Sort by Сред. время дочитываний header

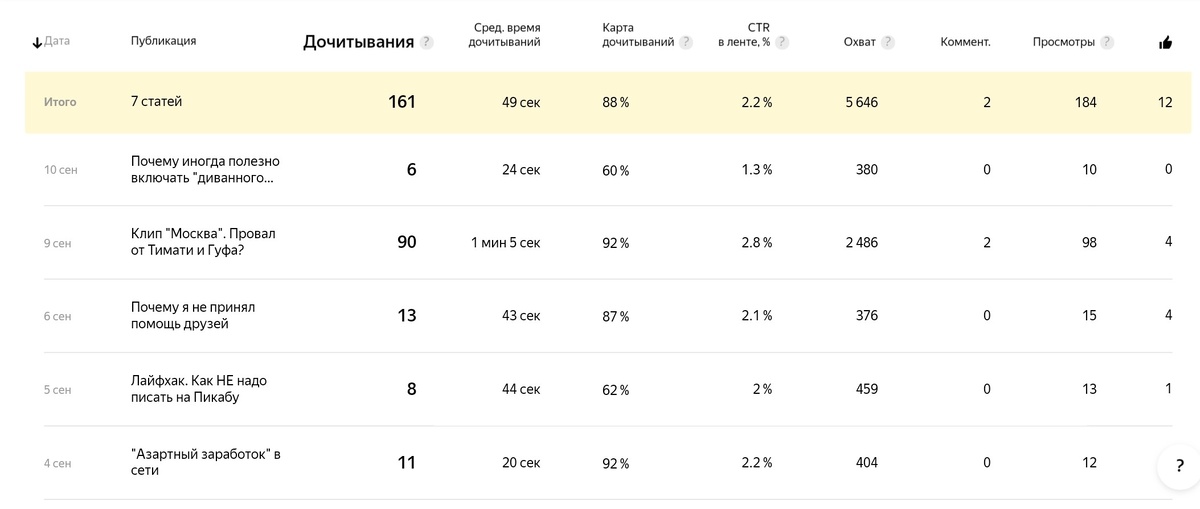point(507,35)
